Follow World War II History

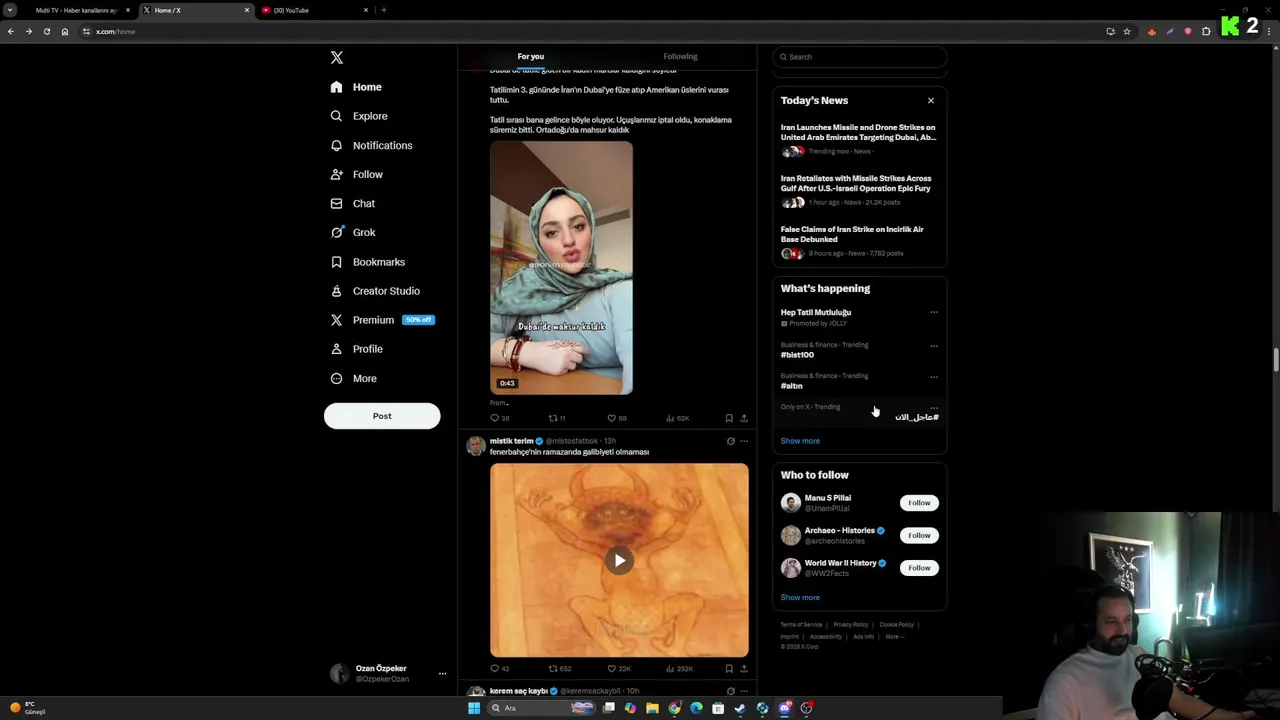(919, 568)
